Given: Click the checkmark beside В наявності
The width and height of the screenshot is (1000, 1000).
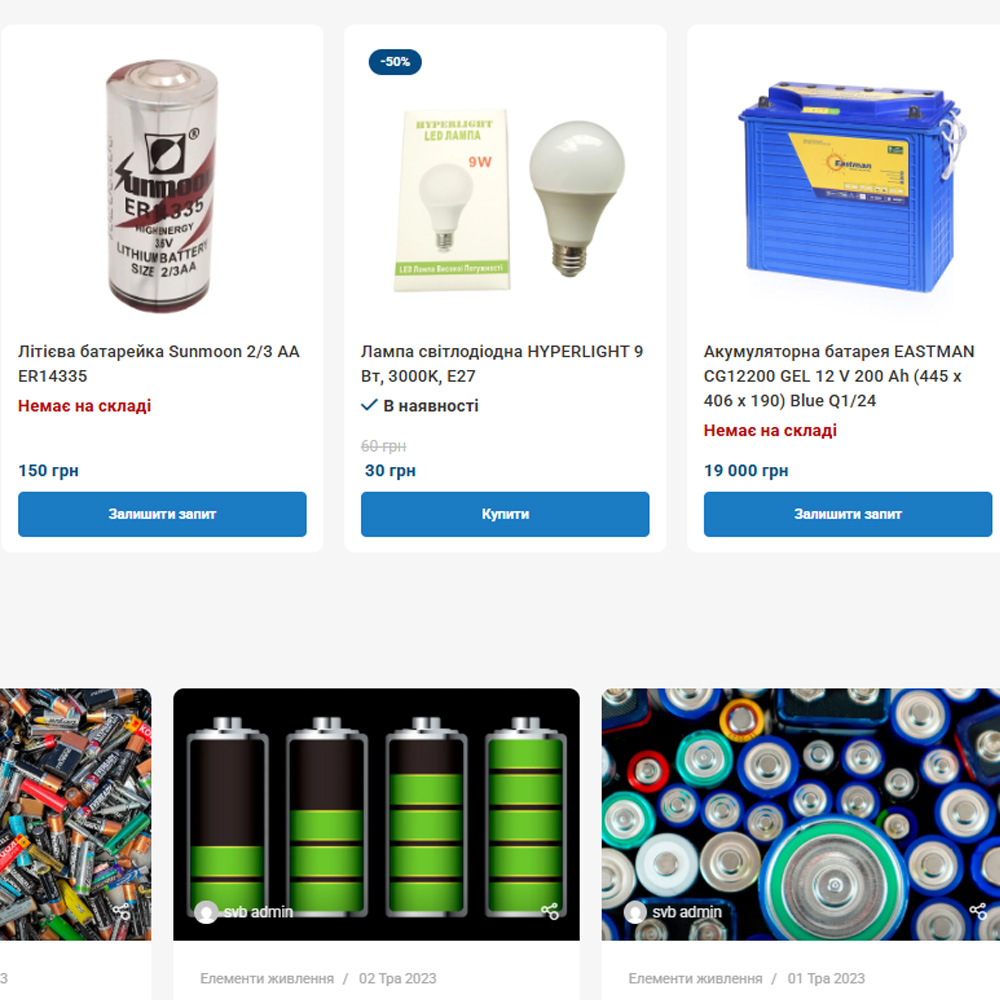Looking at the screenshot, I should tap(369, 405).
